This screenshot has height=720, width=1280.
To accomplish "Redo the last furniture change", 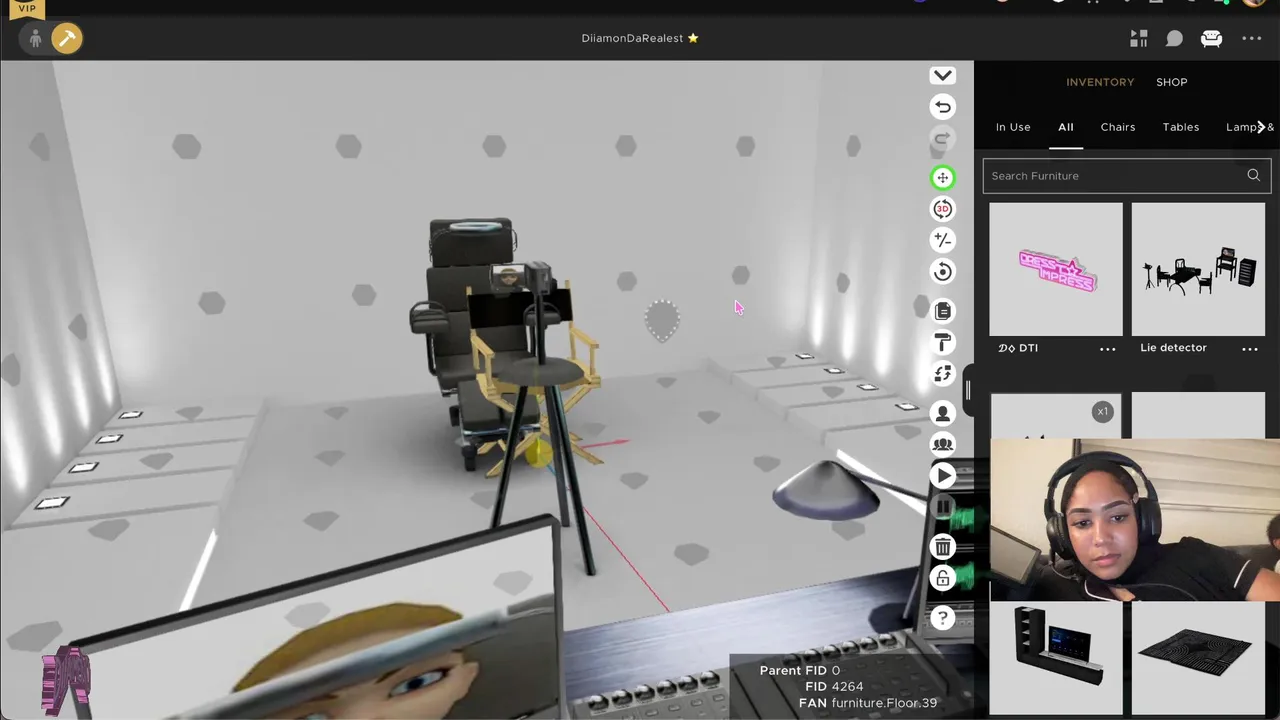I will pos(942,138).
